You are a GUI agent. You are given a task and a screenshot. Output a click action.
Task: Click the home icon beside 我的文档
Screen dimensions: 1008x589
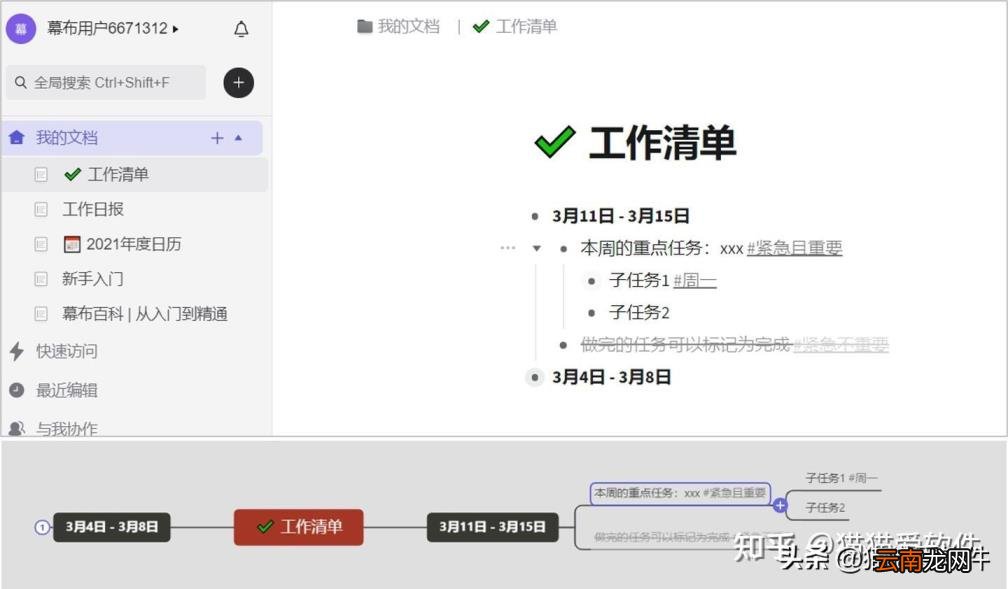(x=17, y=137)
